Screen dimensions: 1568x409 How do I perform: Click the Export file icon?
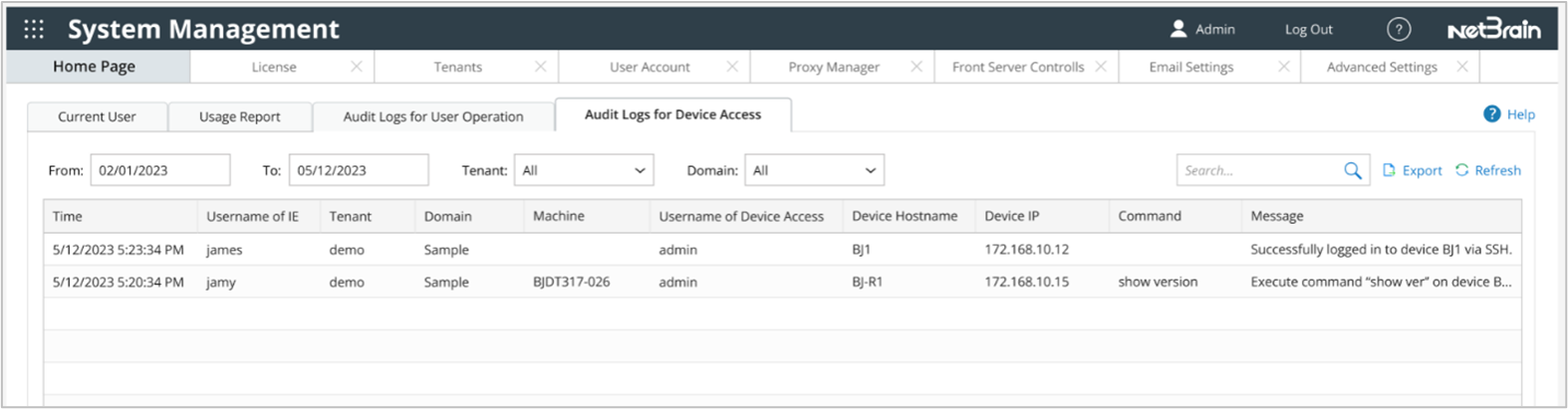1389,170
